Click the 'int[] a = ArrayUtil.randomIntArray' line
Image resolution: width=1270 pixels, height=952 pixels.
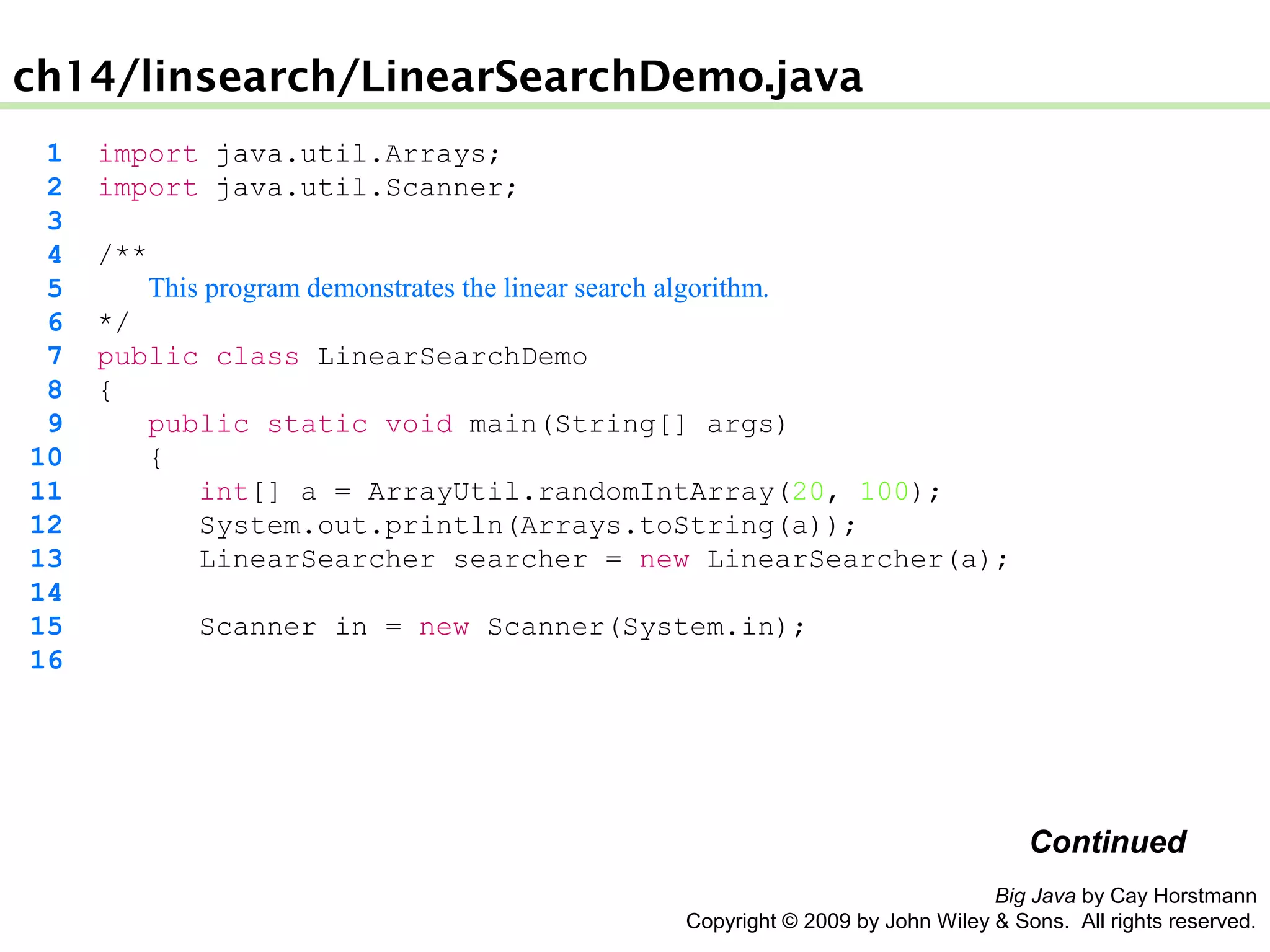pyautogui.click(x=570, y=492)
